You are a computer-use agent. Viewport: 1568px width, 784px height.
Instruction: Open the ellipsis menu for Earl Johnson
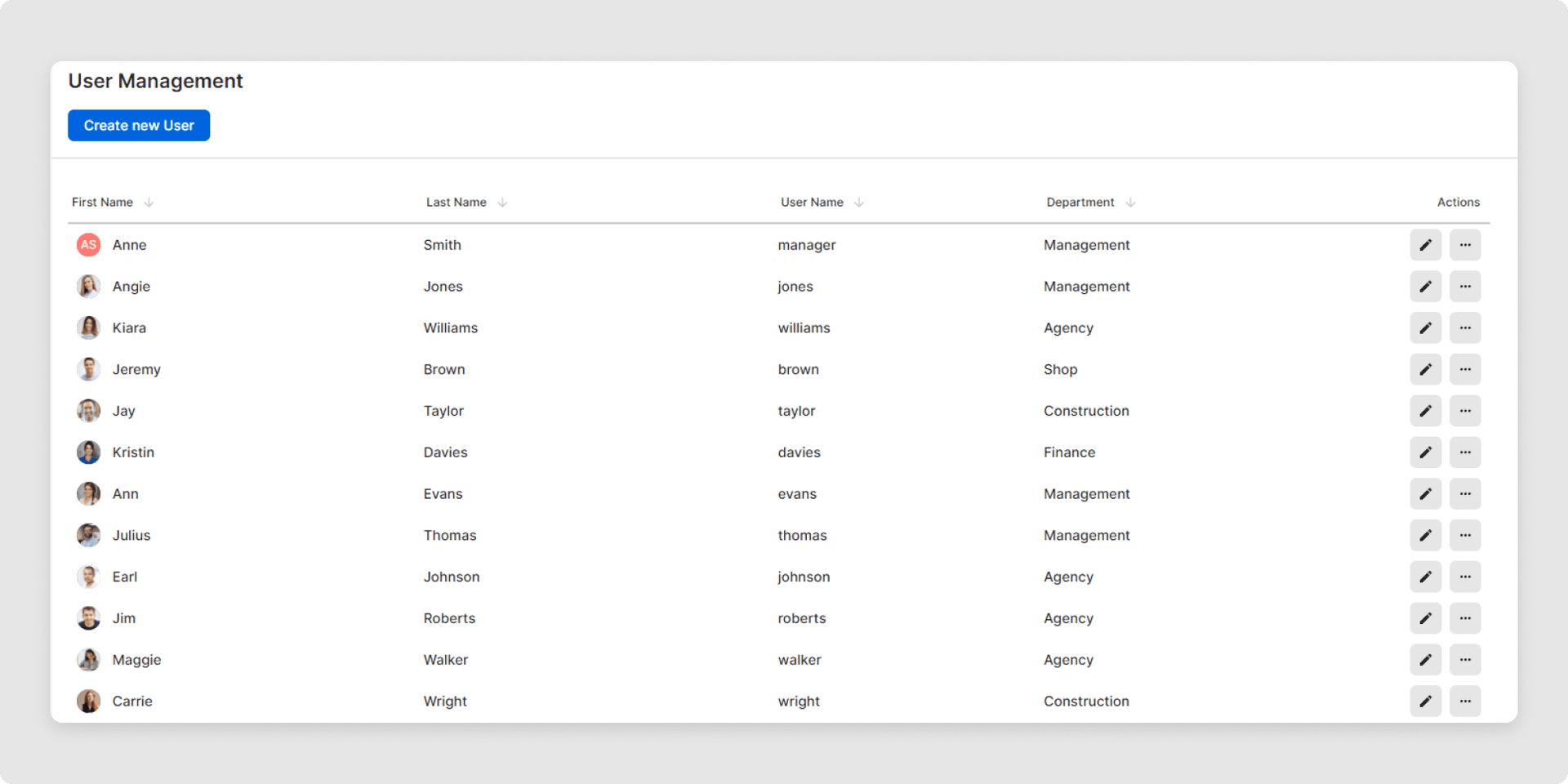coord(1465,577)
